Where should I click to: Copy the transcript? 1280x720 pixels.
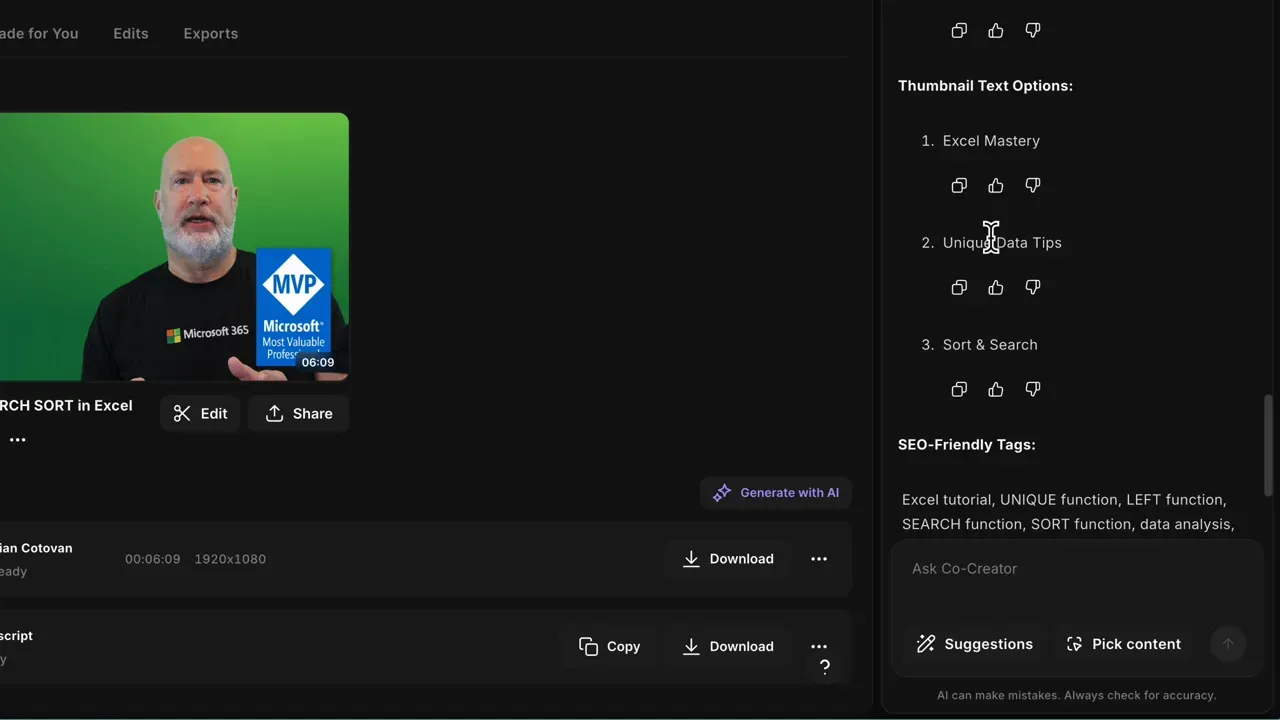tap(609, 647)
